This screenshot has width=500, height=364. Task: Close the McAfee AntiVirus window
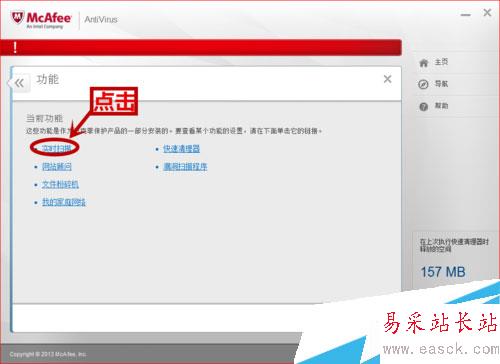pos(487,13)
